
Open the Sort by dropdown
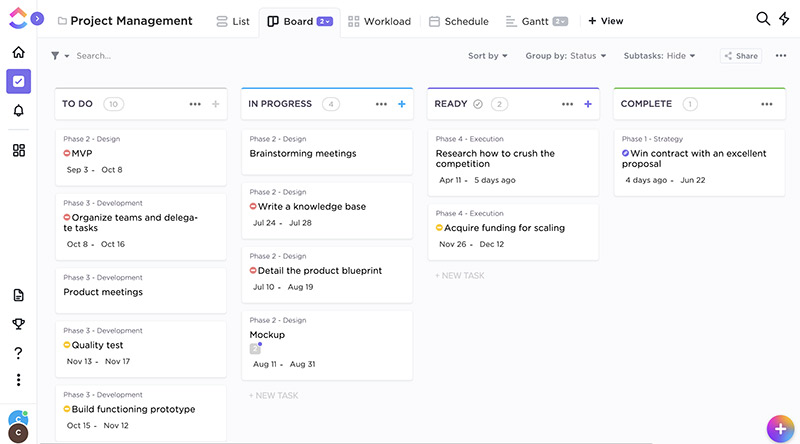[x=487, y=56]
